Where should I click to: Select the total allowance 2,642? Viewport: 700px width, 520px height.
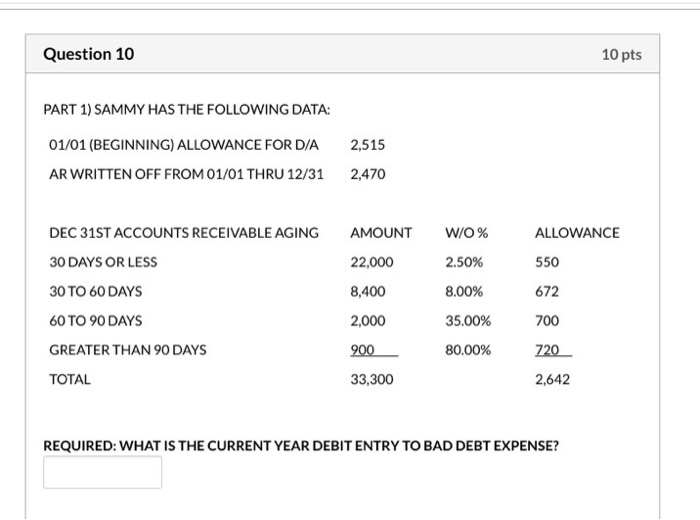[552, 379]
